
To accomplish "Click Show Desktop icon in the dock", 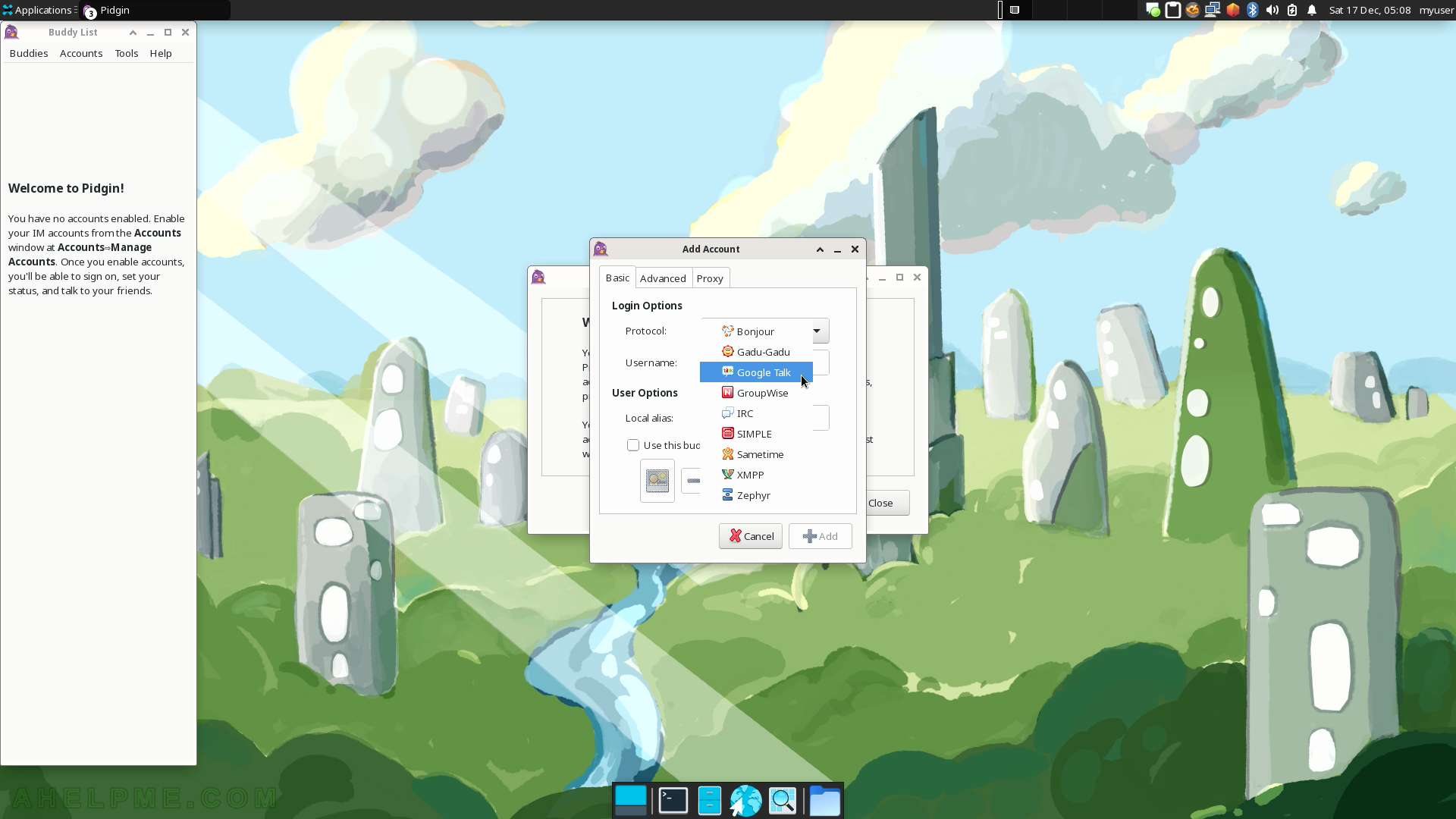I will pyautogui.click(x=631, y=801).
